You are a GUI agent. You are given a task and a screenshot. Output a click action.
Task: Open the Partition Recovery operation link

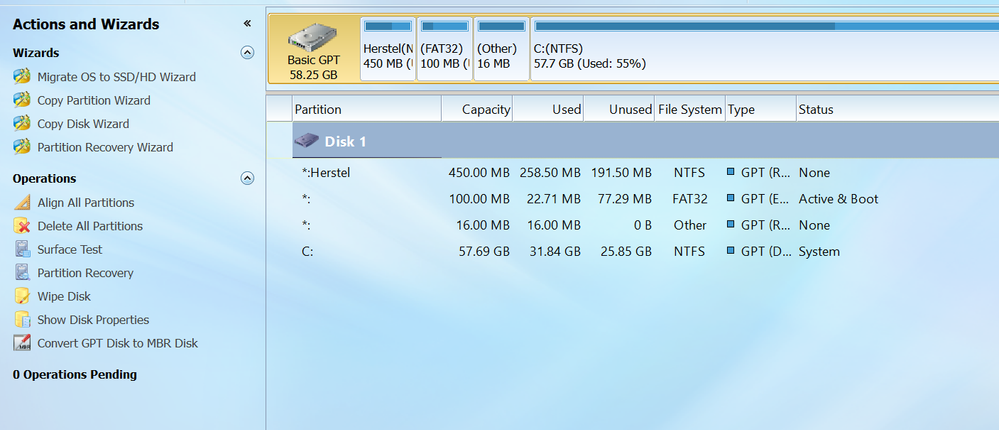85,273
